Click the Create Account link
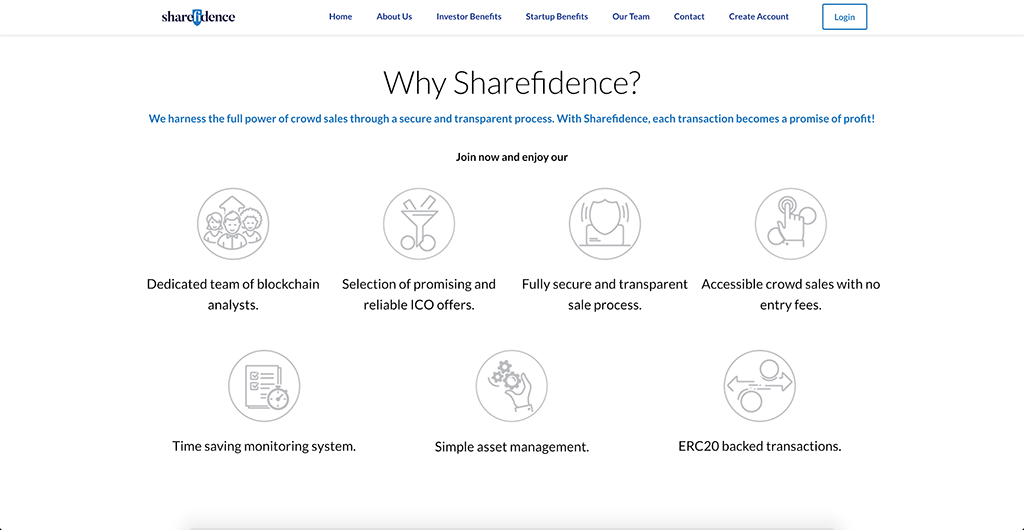Viewport: 1024px width, 530px height. point(759,17)
